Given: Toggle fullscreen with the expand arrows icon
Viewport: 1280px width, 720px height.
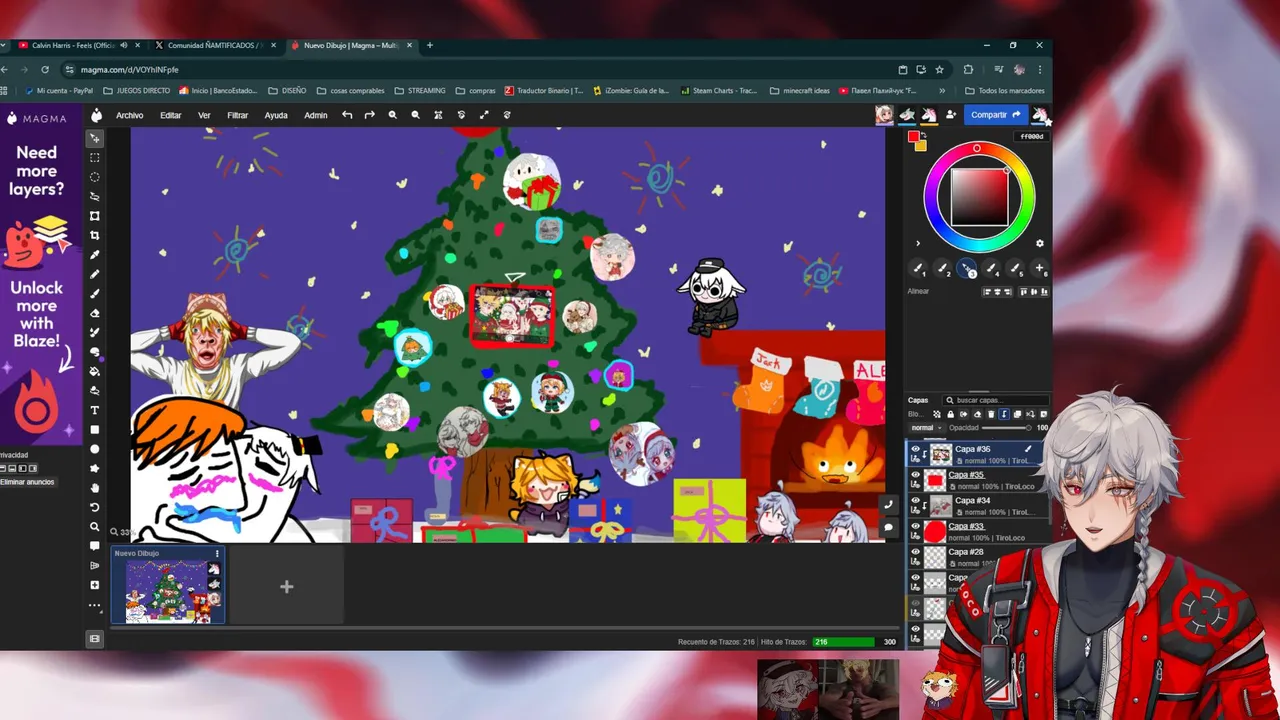Looking at the screenshot, I should point(484,115).
